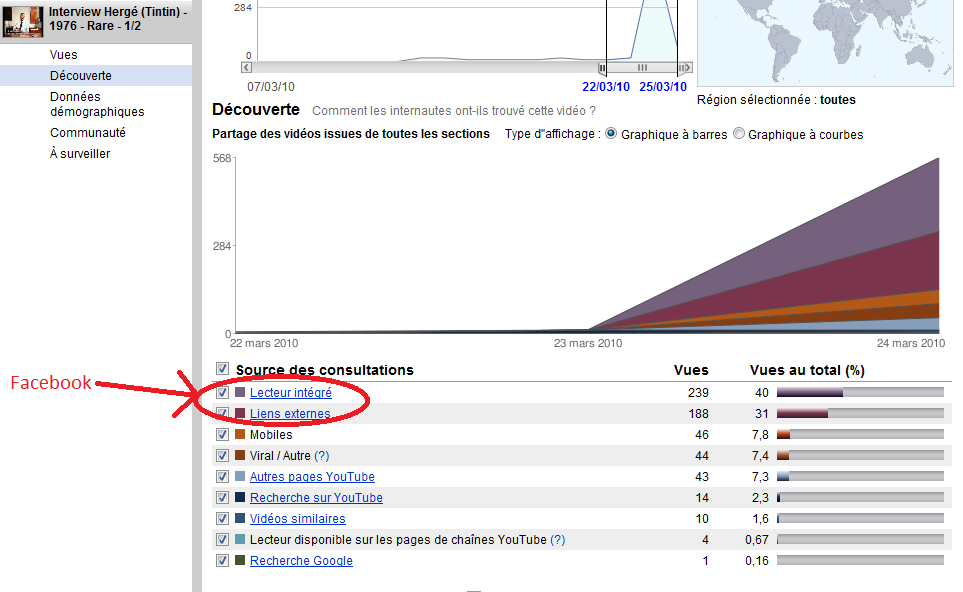
Task: Click the Autres pages YouTube color swatch
Action: coord(240,476)
